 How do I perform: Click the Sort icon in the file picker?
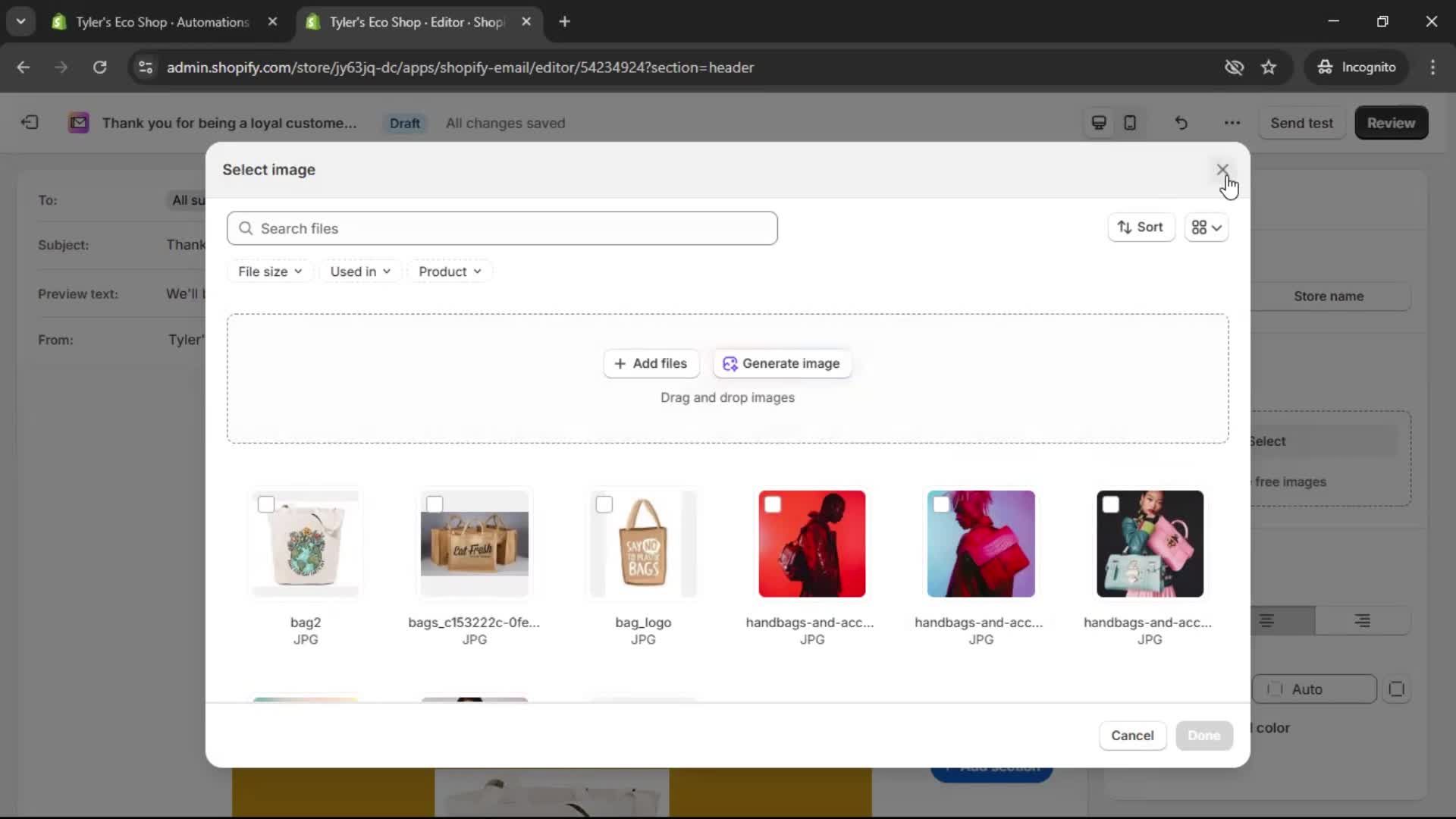tap(1125, 227)
